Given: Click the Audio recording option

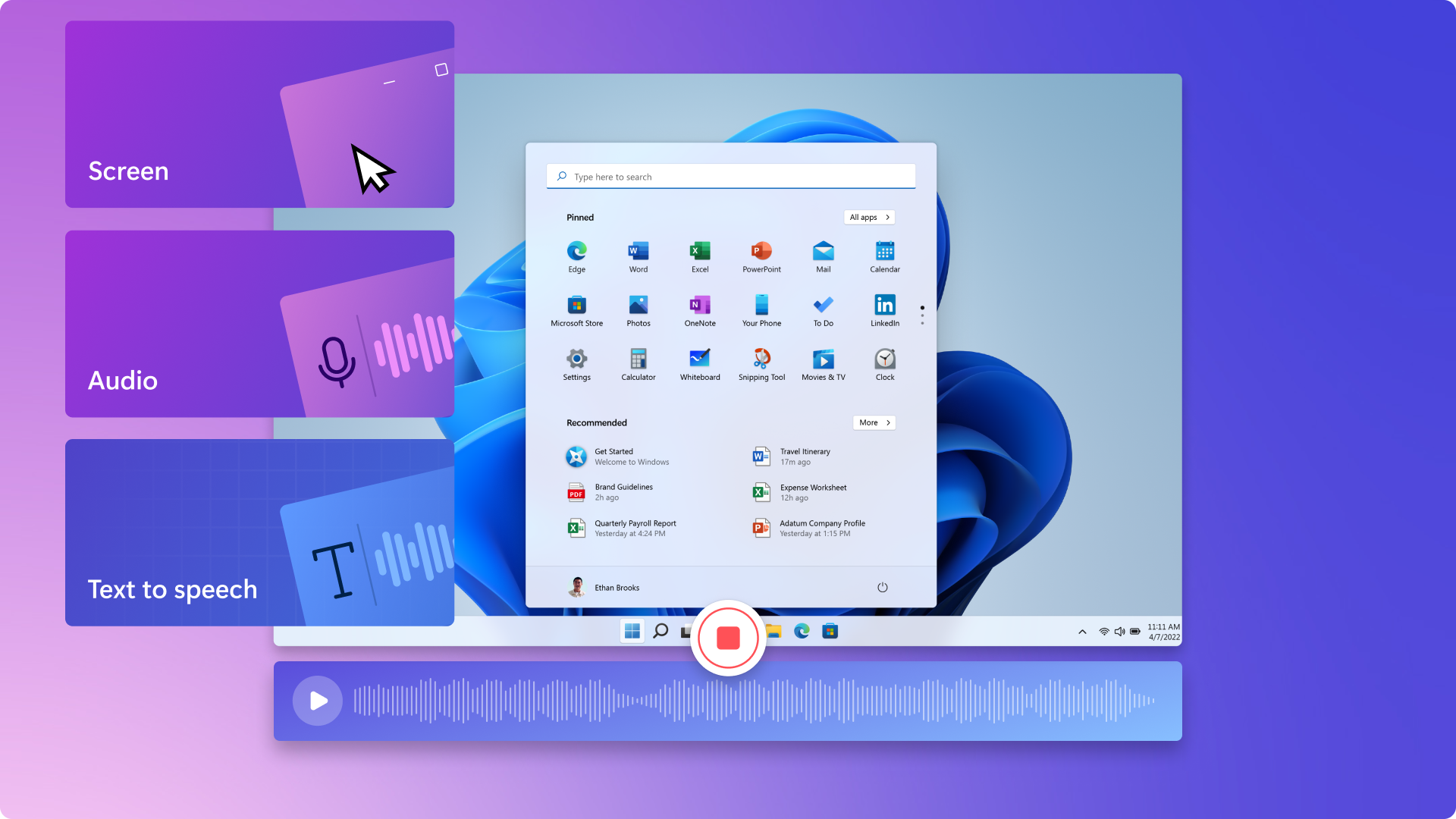Looking at the screenshot, I should click(259, 323).
